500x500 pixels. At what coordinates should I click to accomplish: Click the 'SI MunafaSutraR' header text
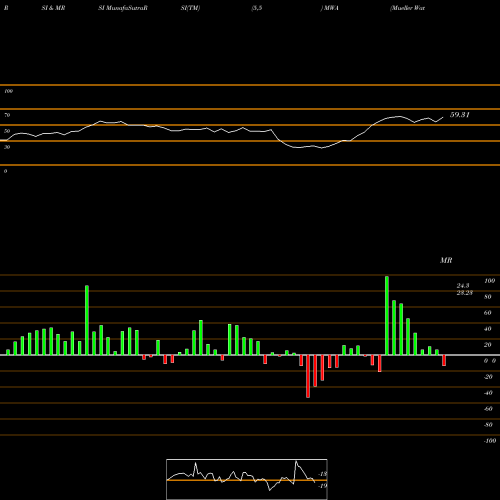coord(123,8)
